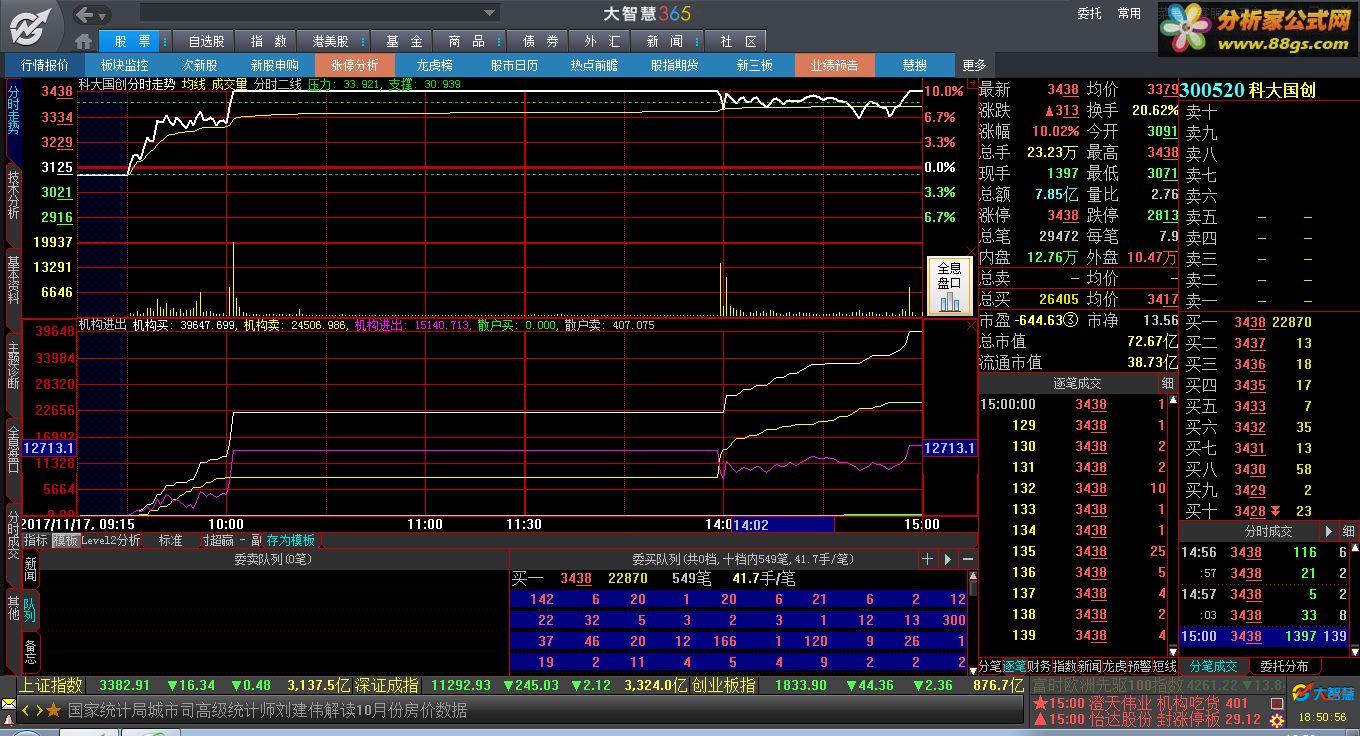
Task: Switch to the 财务 bottom tab
Action: pos(1039,666)
